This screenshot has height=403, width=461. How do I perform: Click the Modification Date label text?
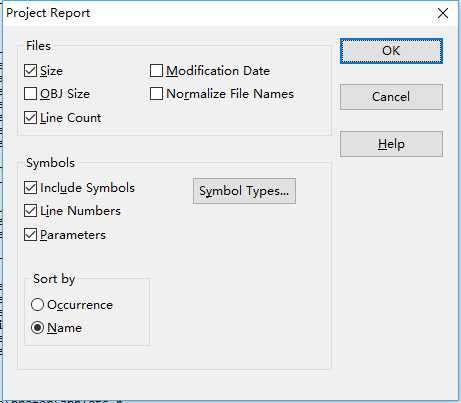click(x=218, y=71)
